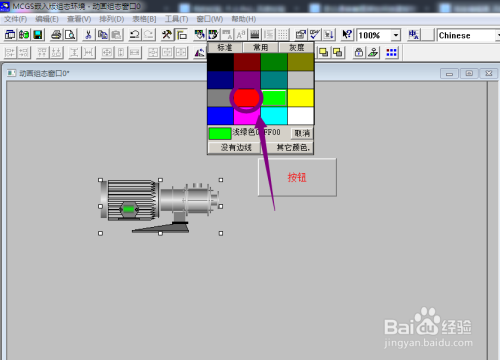Select the motor pump graphic on canvas
500x360 pixels.
160,206
